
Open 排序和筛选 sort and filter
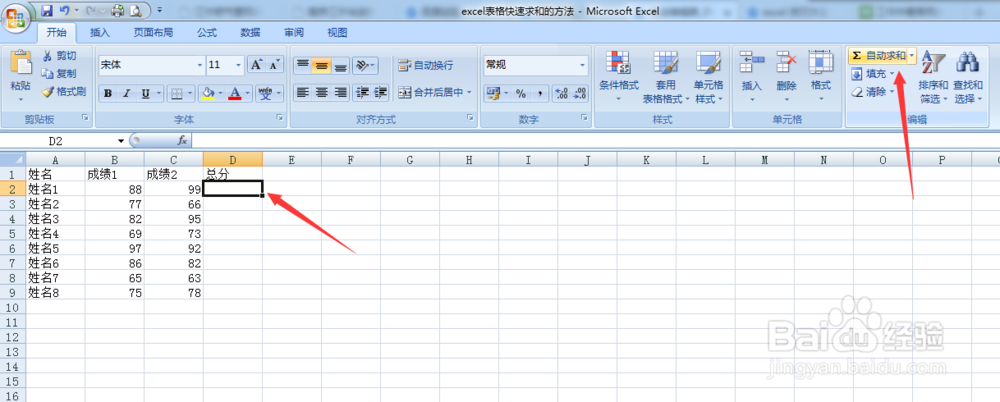pyautogui.click(x=933, y=77)
